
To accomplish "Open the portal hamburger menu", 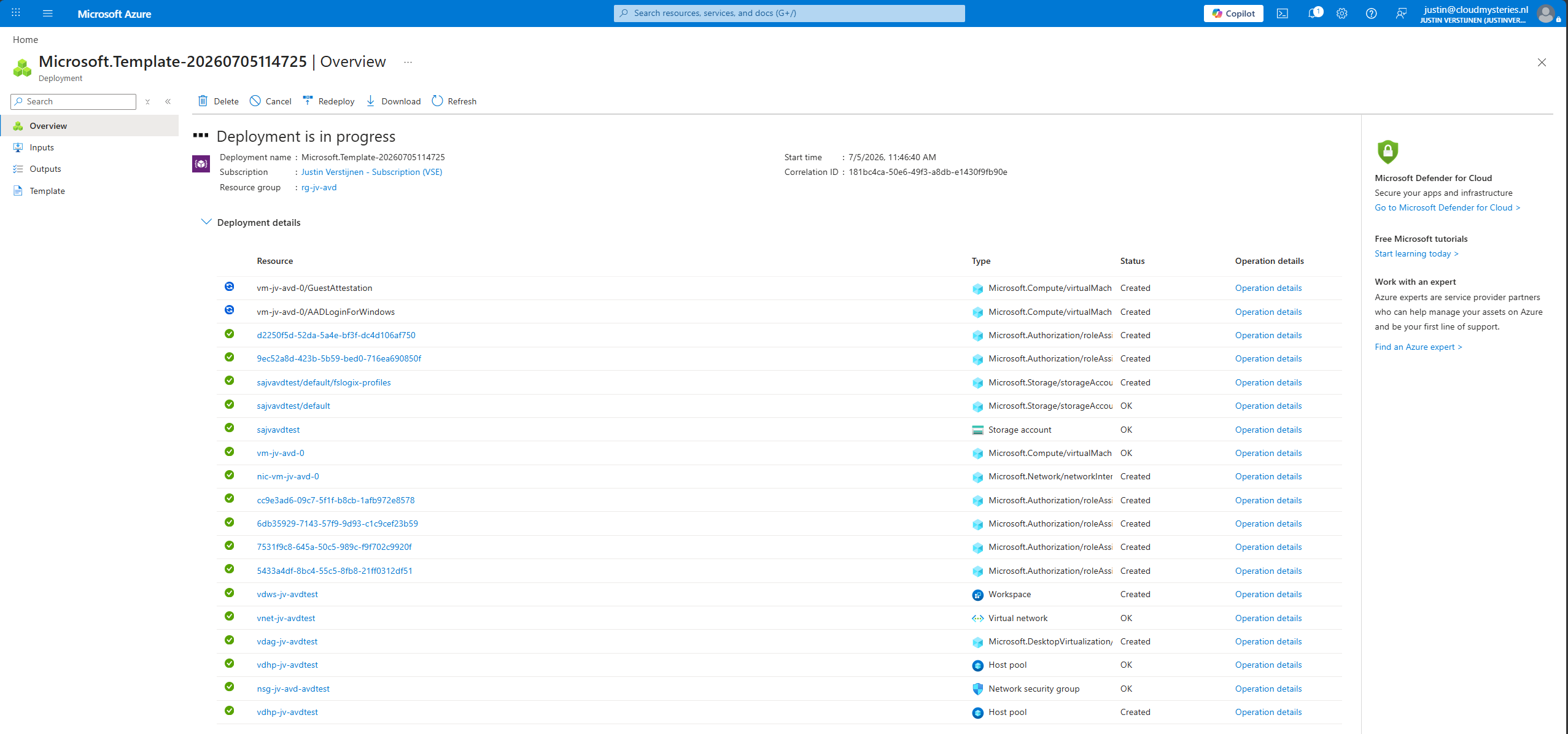I will [x=48, y=13].
